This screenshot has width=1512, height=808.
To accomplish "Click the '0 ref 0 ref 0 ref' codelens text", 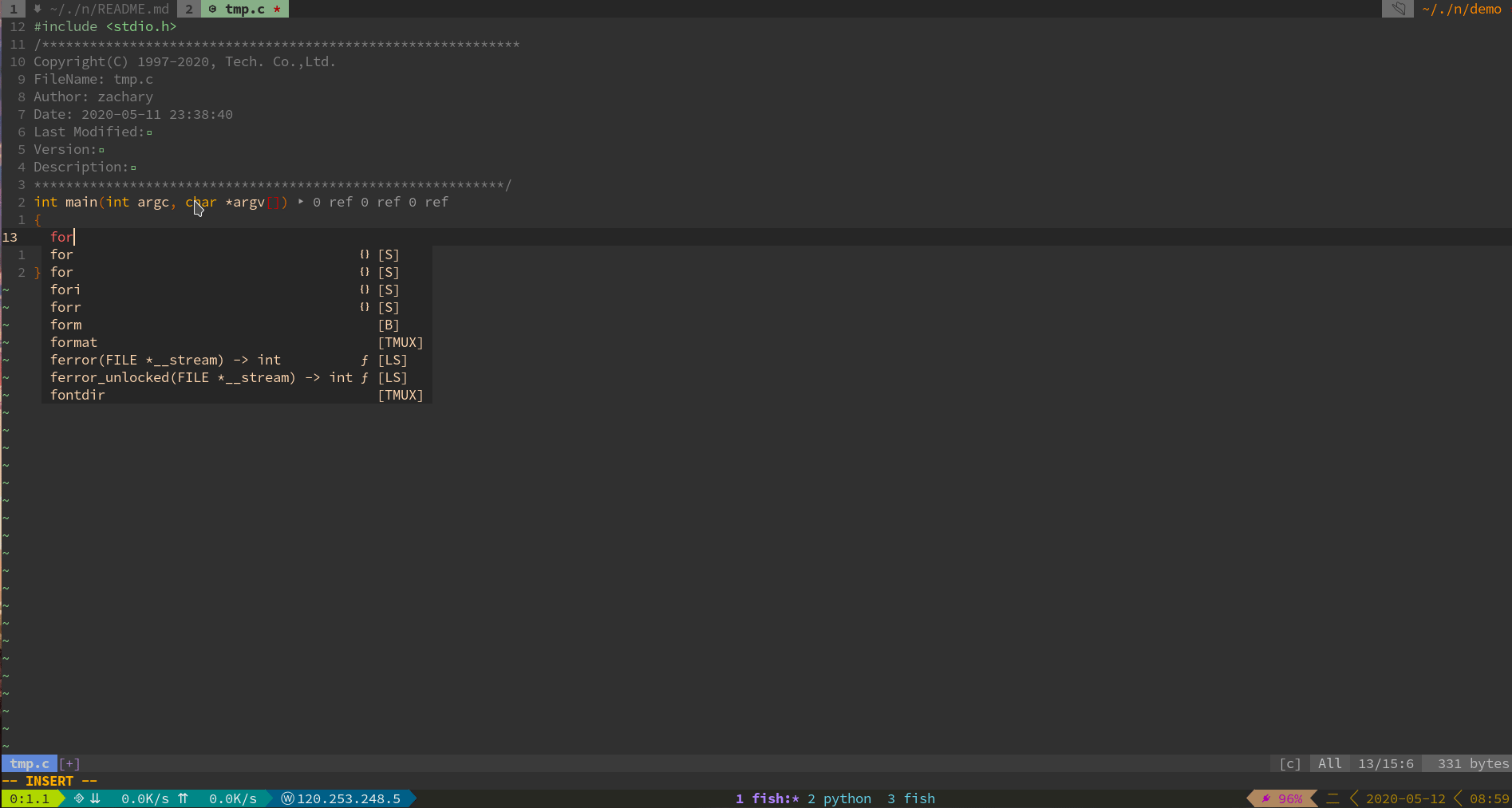I will 381,202.
